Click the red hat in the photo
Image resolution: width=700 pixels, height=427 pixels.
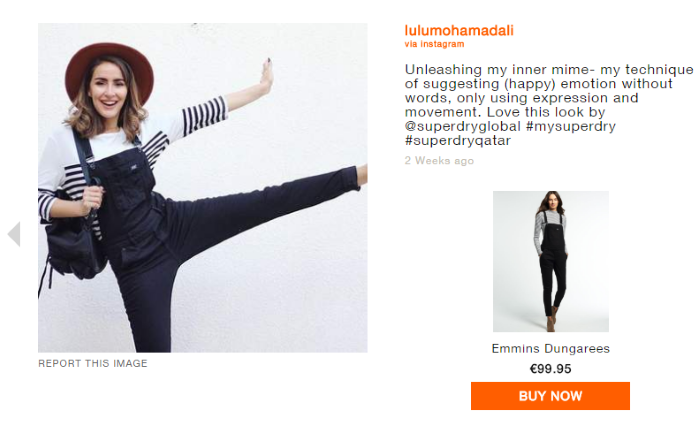click(110, 71)
